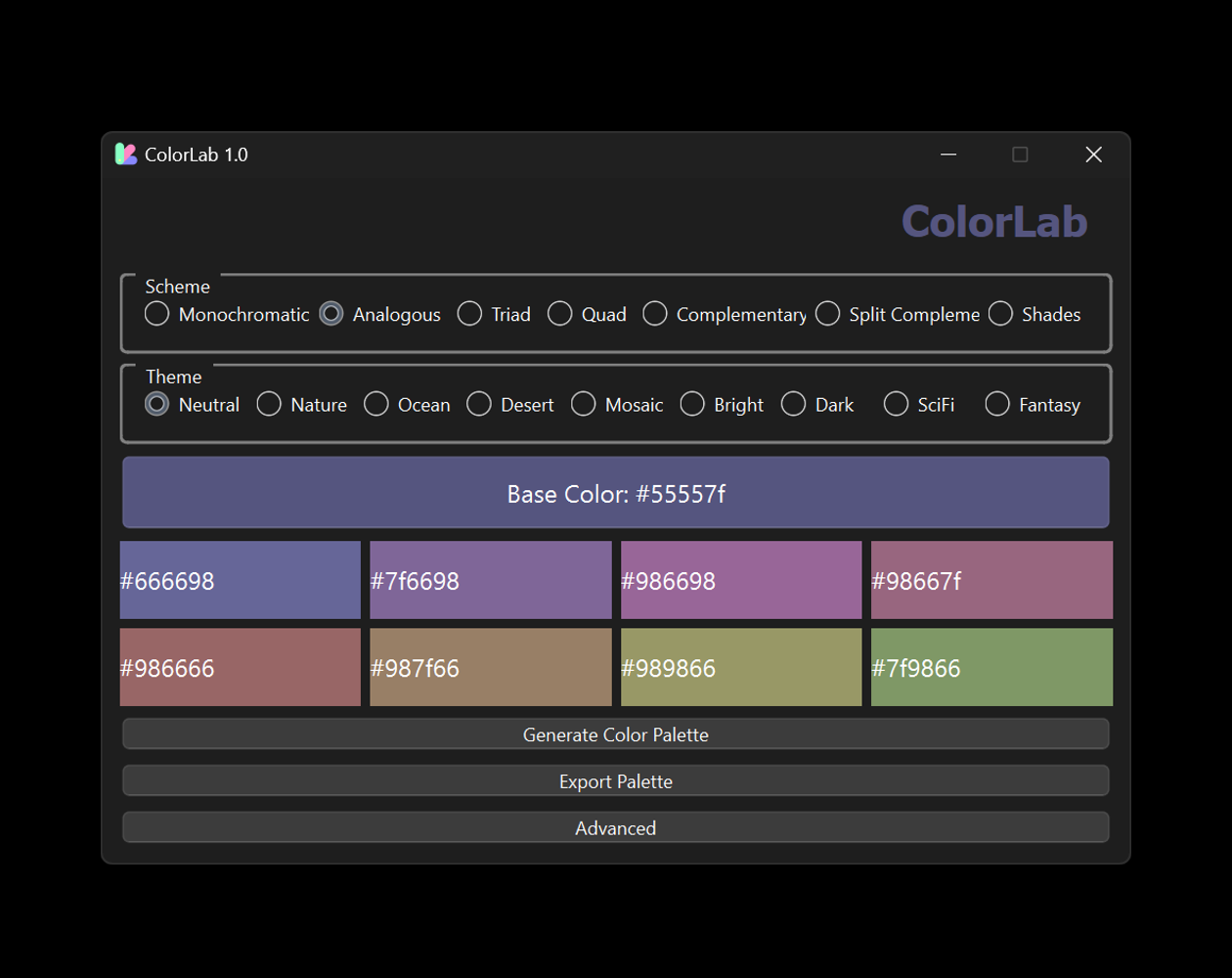Screen dimensions: 1232x978
Task: Select the Ocean theme
Action: tap(376, 404)
